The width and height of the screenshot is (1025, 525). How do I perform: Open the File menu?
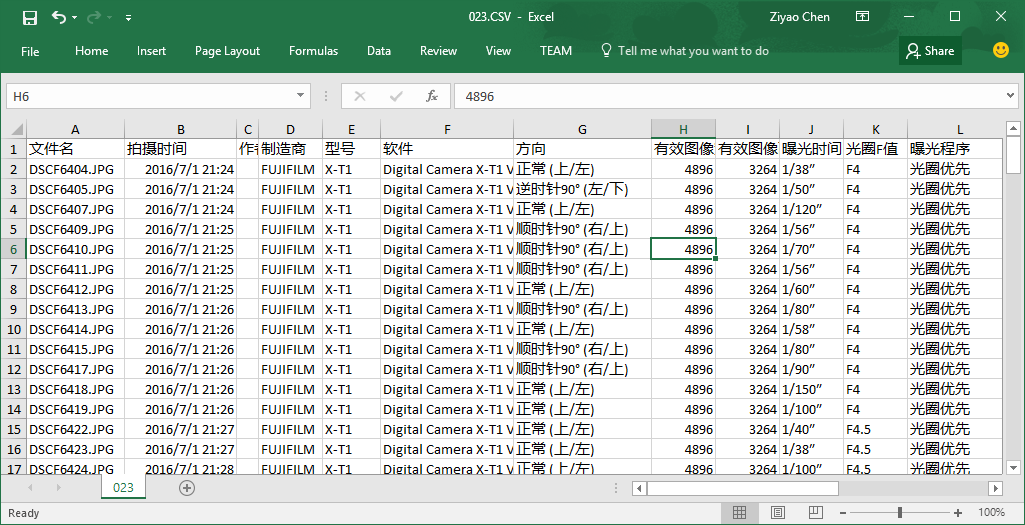pyautogui.click(x=30, y=51)
